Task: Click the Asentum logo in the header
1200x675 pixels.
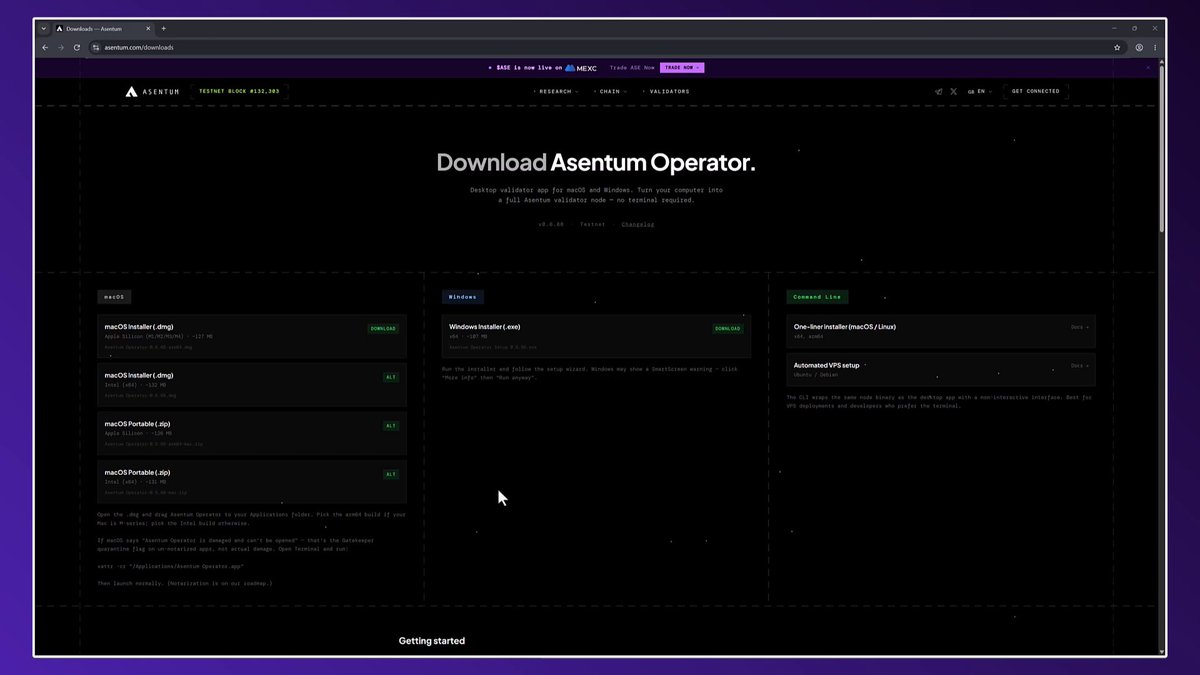Action: pyautogui.click(x=152, y=91)
